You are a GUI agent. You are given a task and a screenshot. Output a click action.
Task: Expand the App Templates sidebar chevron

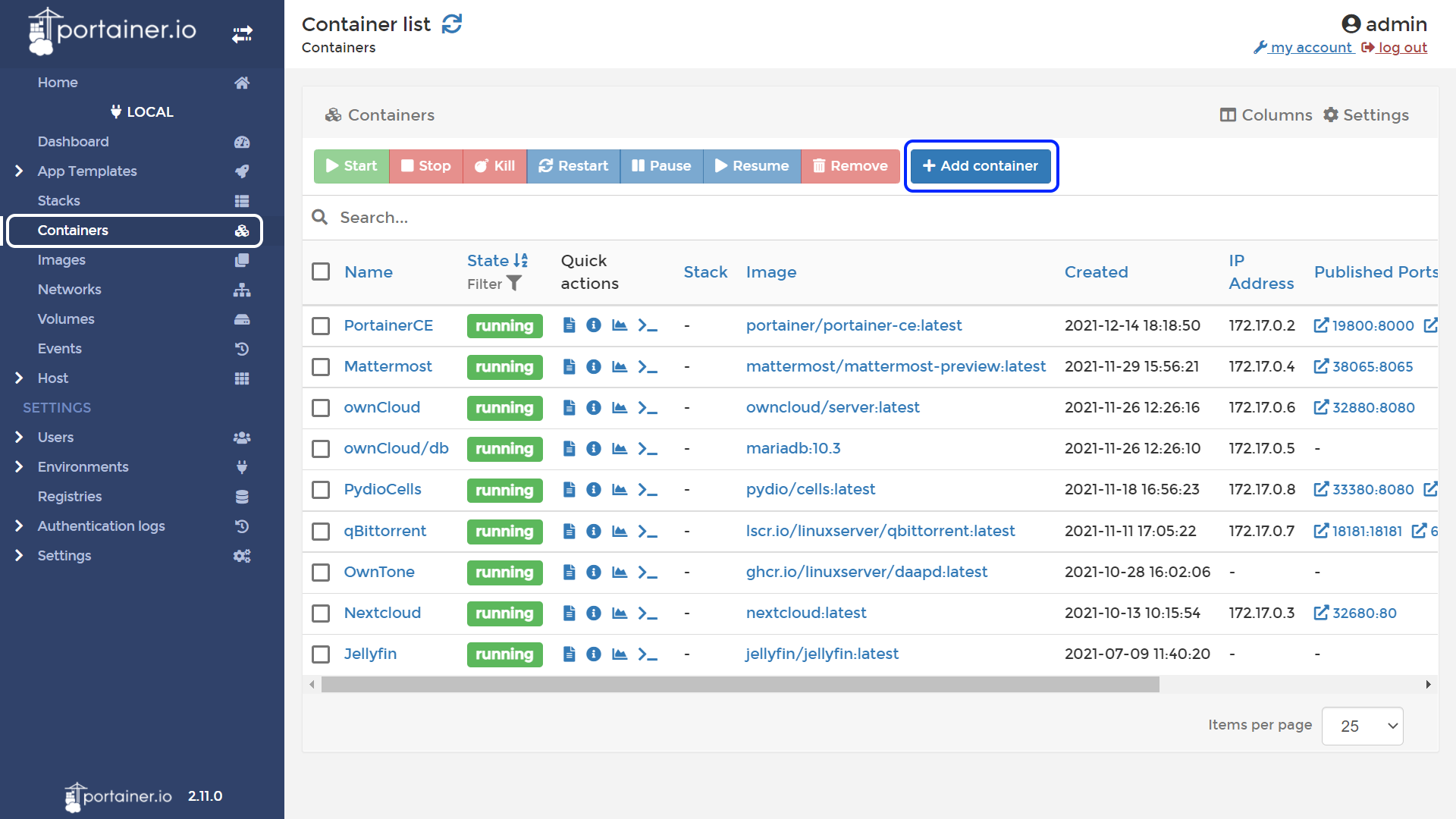(x=19, y=171)
